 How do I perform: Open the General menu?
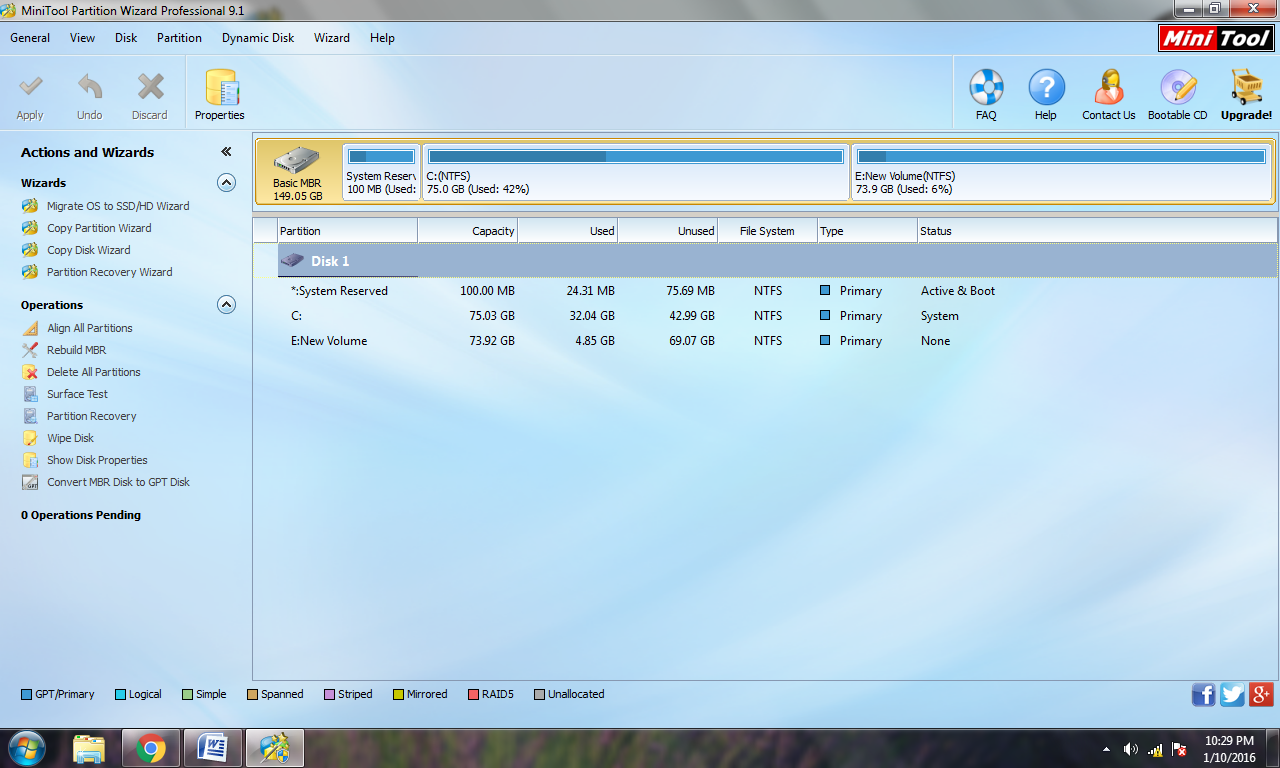30,38
